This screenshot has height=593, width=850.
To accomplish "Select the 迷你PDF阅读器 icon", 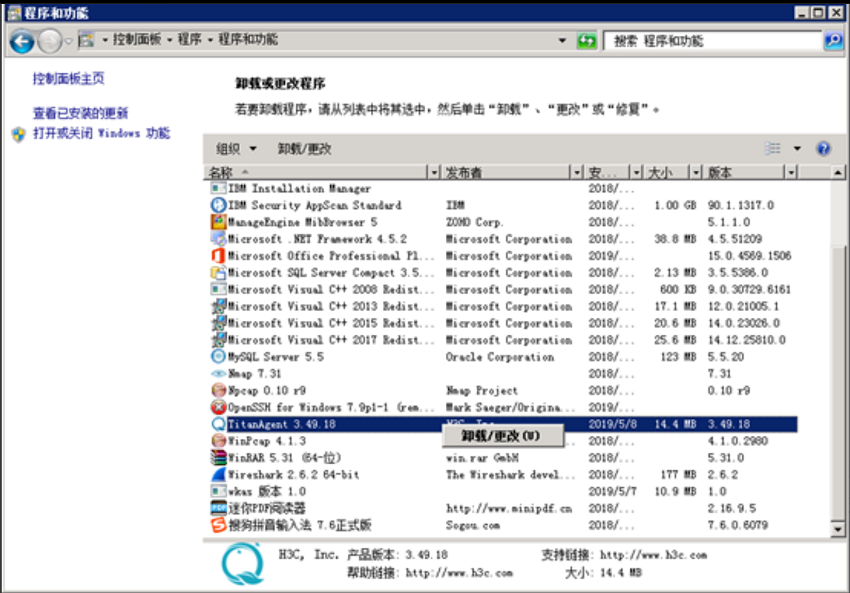I will tap(218, 508).
